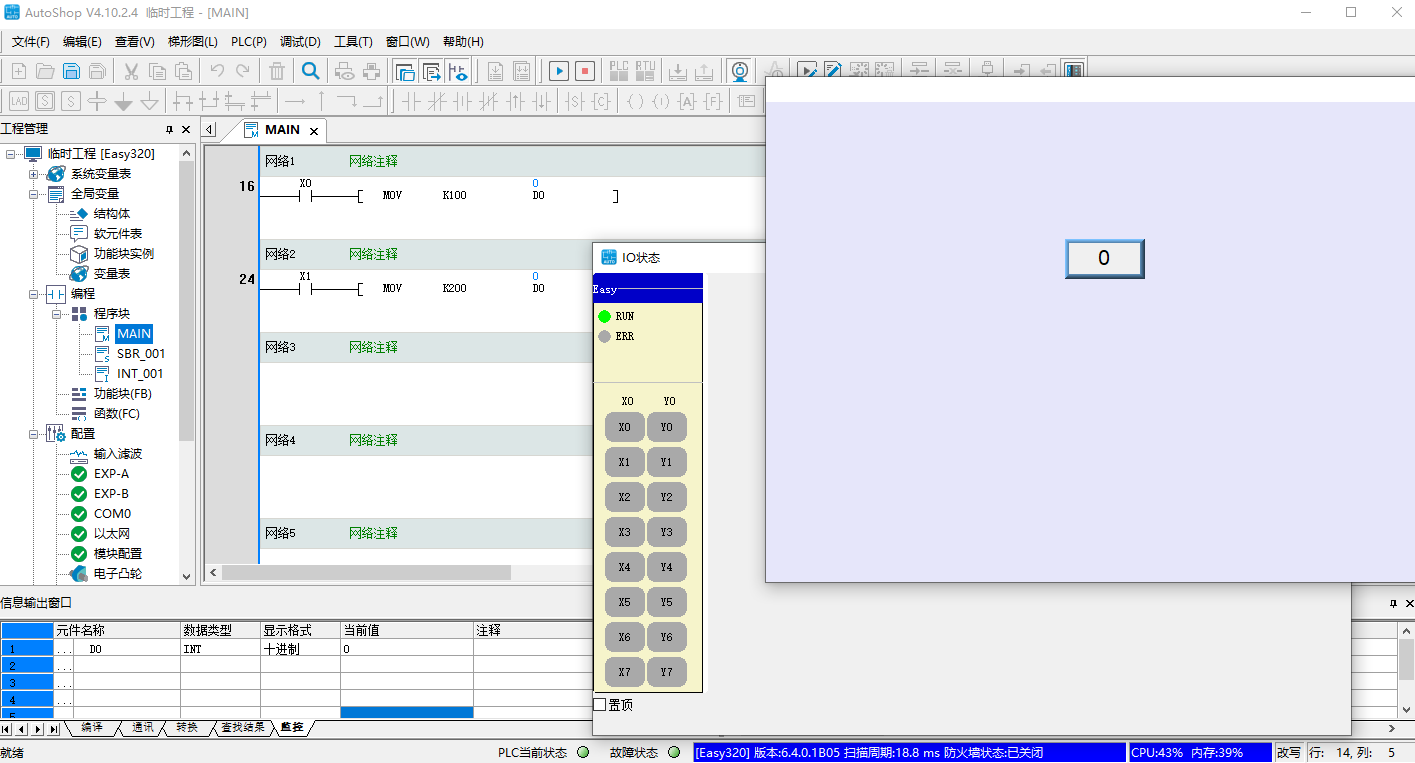
Task: Click the 0 button in overlay window
Action: tap(1104, 258)
